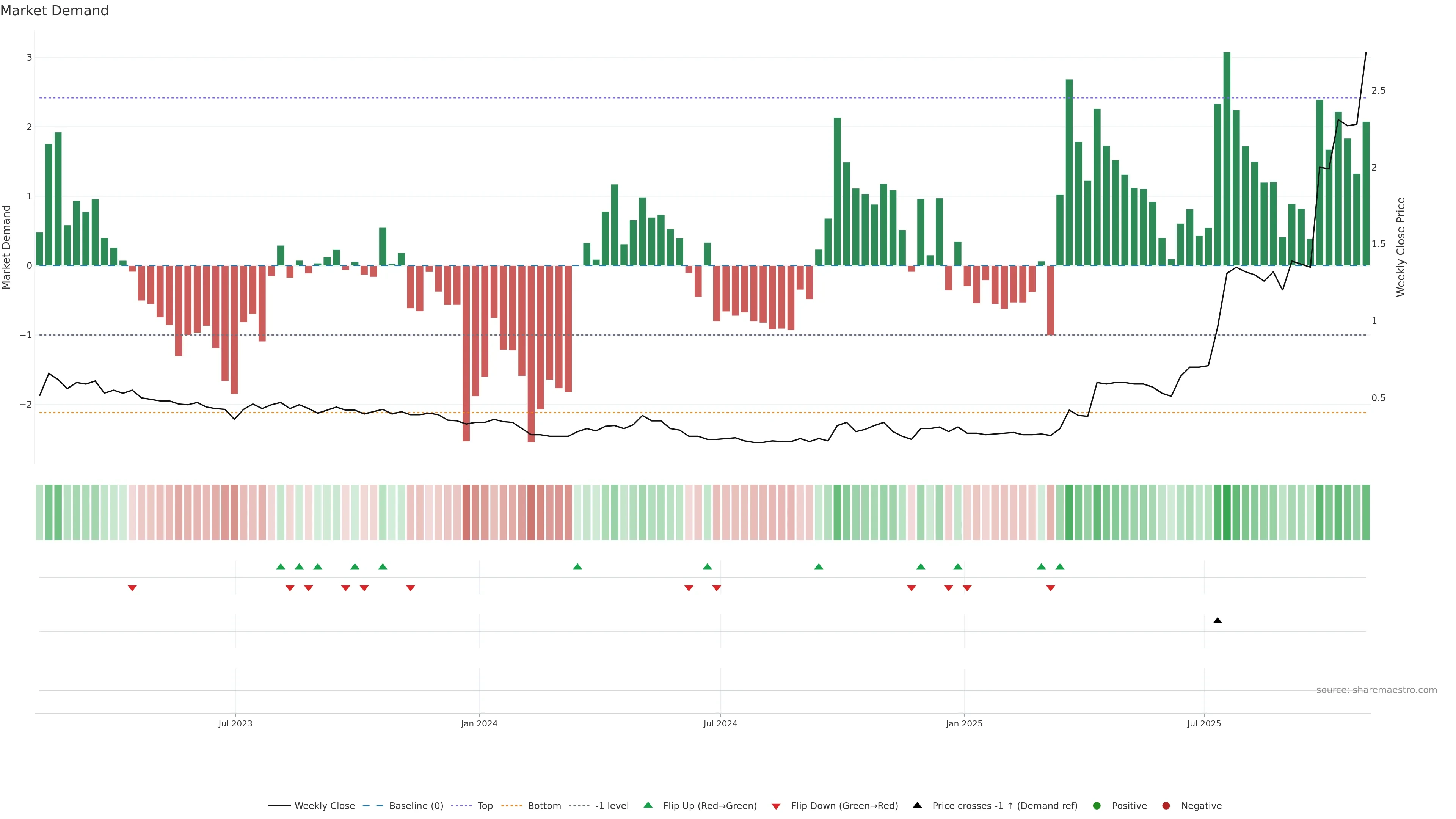Screen dimensions: 1456x819
Task: Click green flip-up marker between Jan and Jul 2024
Action: [x=577, y=566]
